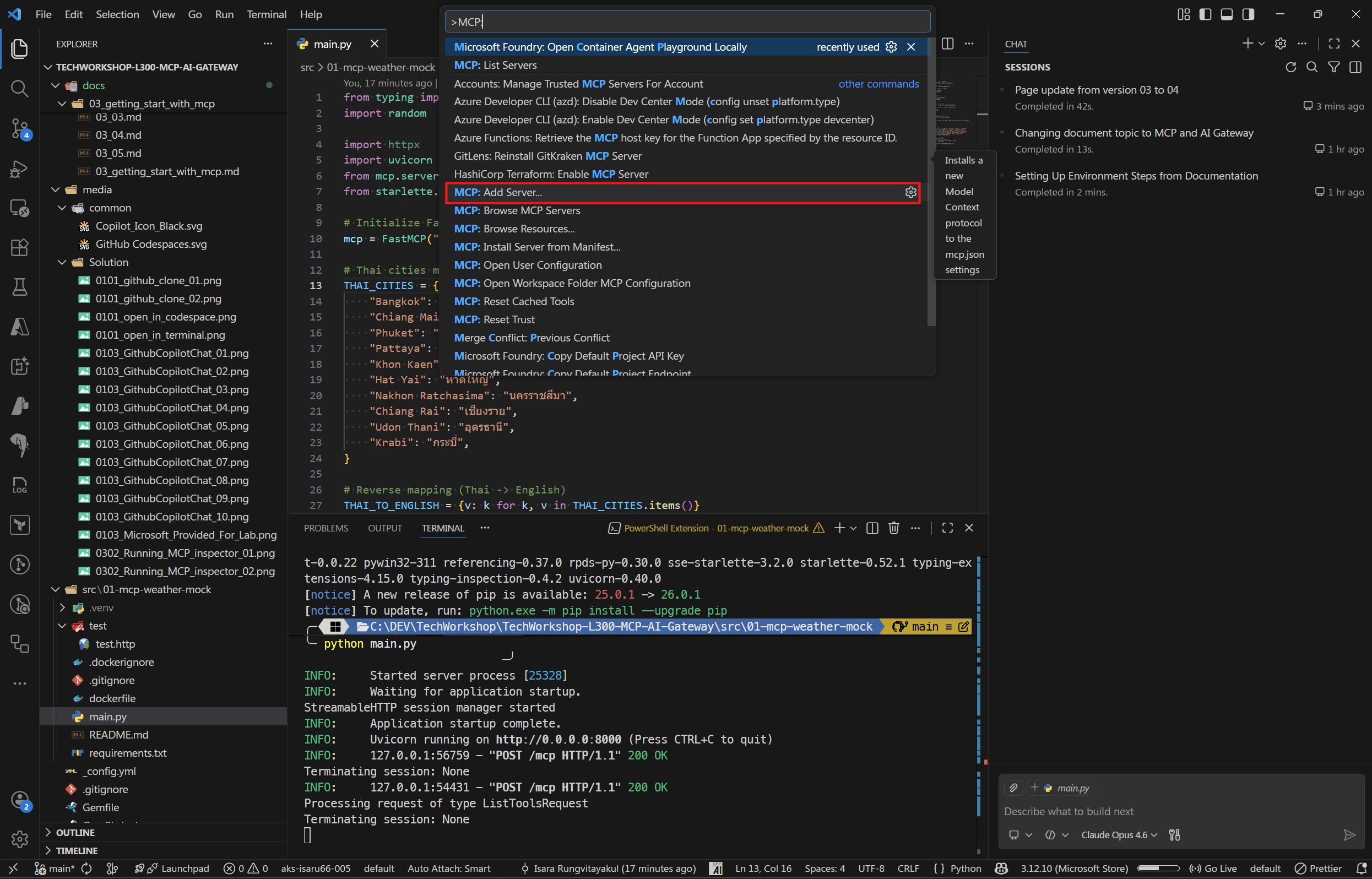Image resolution: width=1372 pixels, height=879 pixels.
Task: Refresh chat sessions list
Action: pyautogui.click(x=1290, y=67)
